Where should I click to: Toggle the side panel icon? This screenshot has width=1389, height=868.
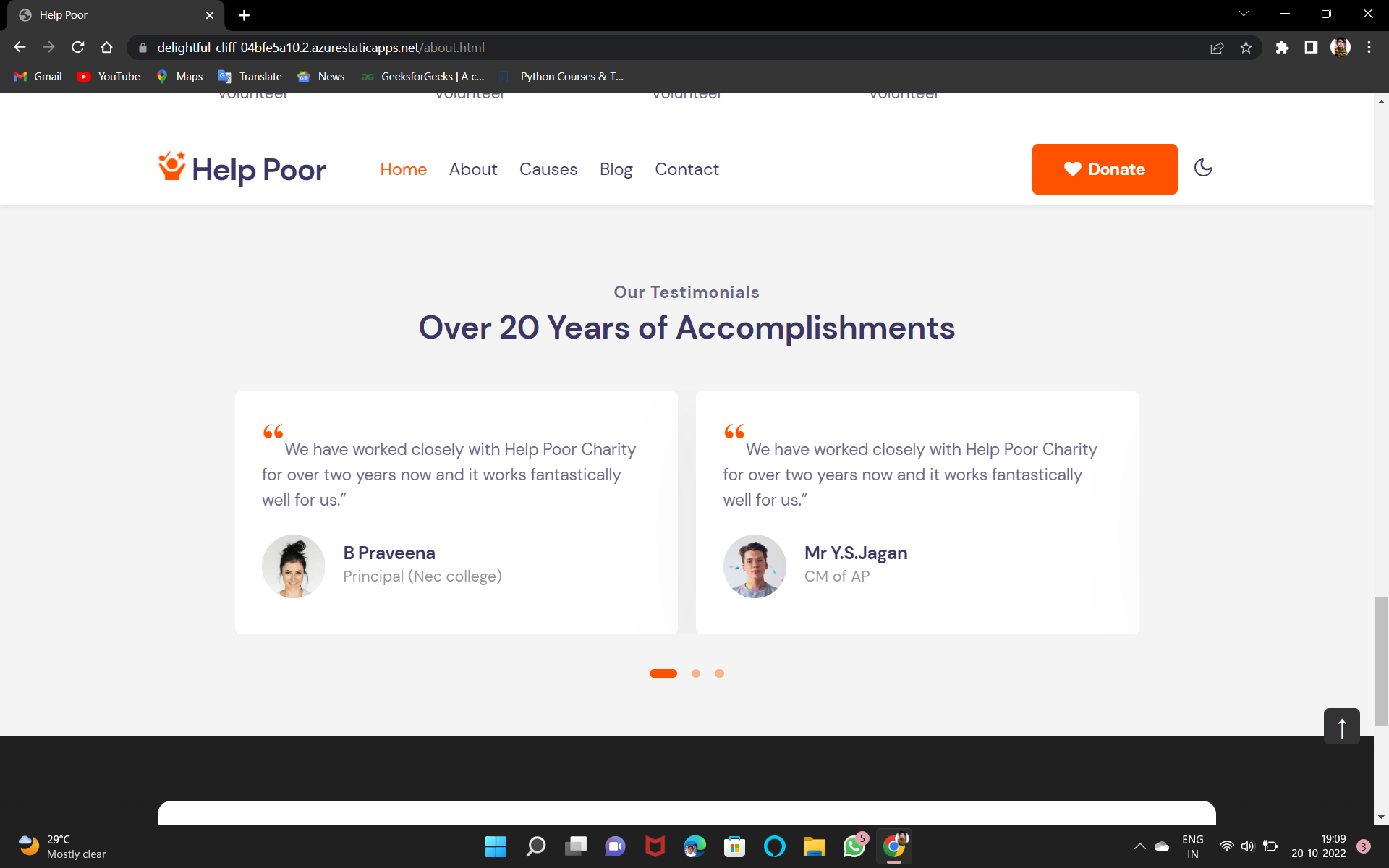[1311, 47]
